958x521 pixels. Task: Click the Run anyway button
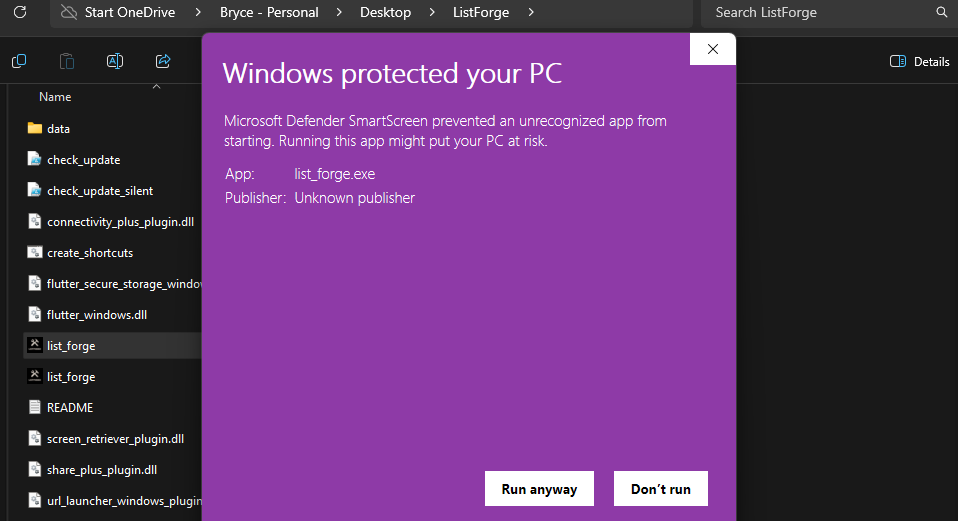click(x=539, y=489)
